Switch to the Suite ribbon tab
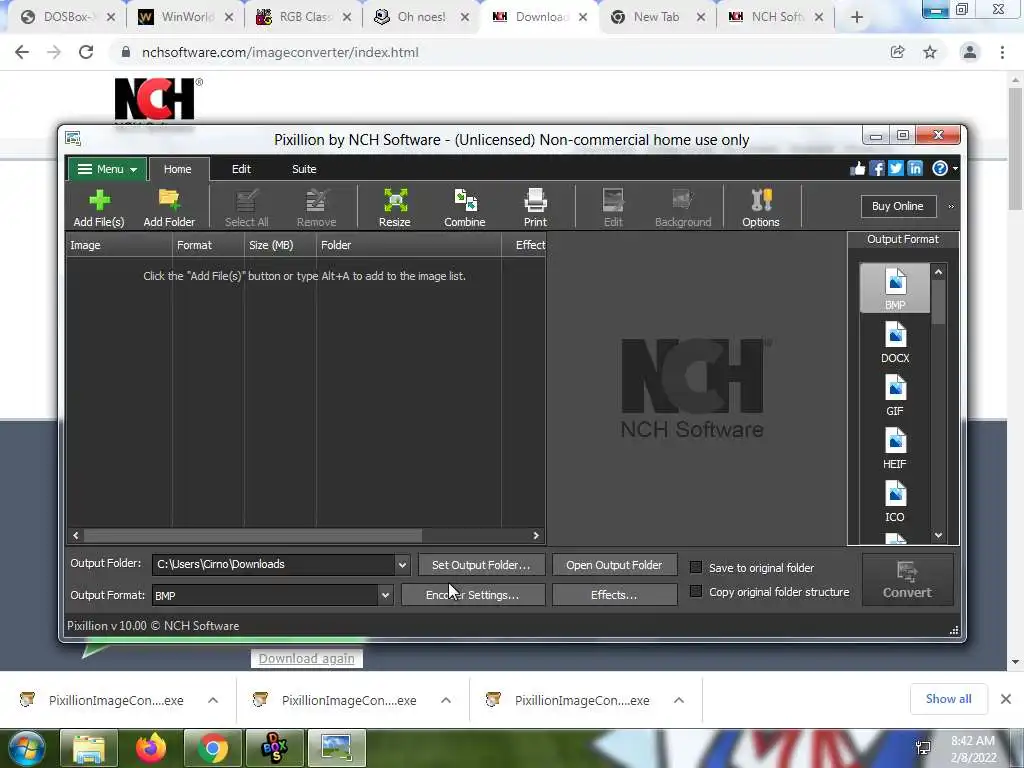 (x=304, y=169)
